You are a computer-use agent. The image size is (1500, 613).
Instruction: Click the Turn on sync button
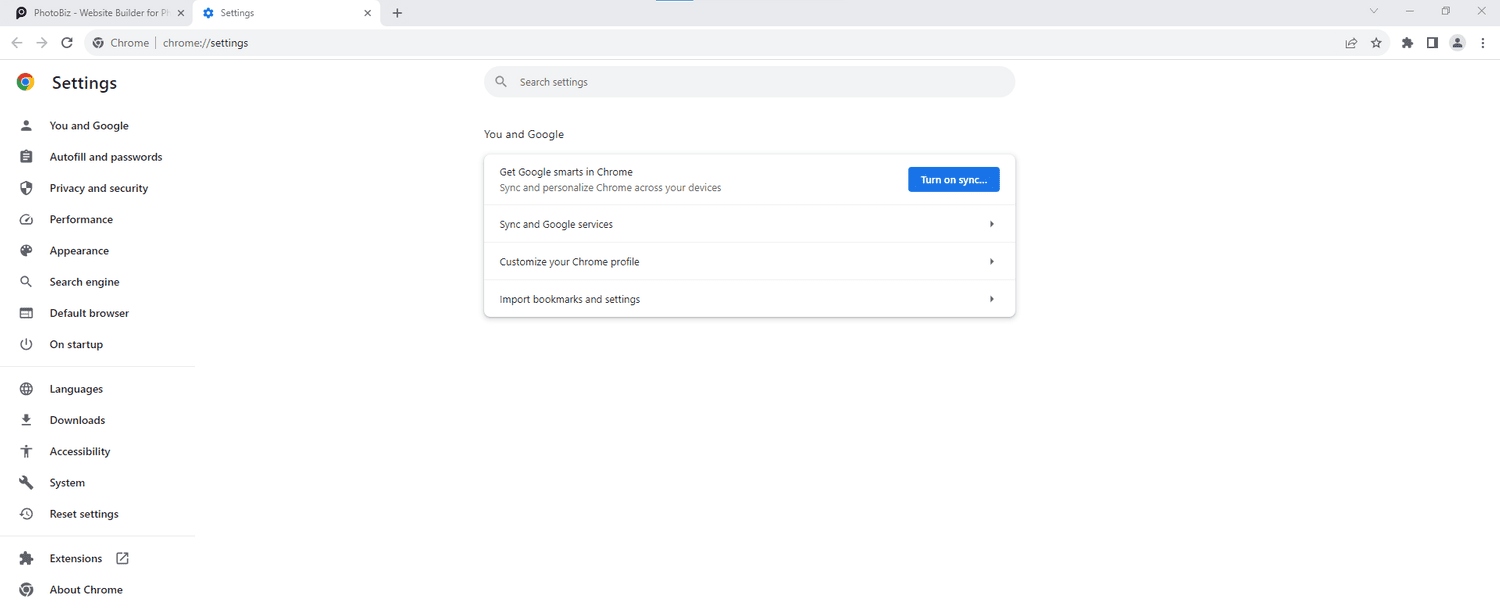click(953, 179)
